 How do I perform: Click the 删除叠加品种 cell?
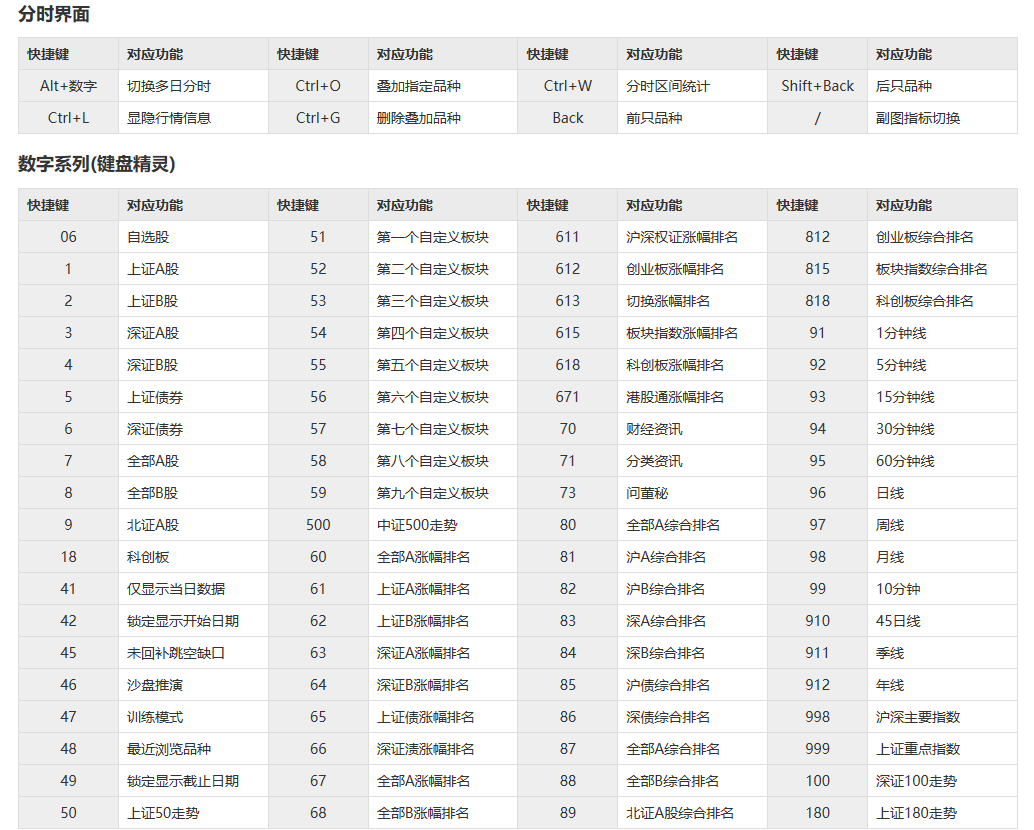442,118
